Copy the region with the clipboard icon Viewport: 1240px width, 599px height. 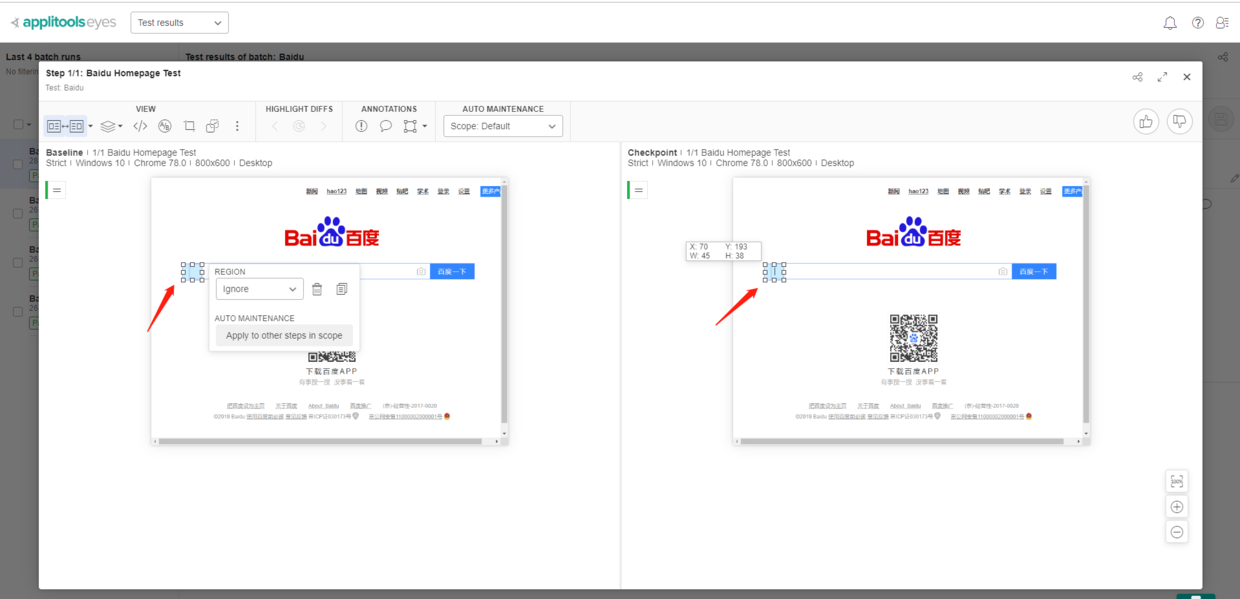click(x=342, y=289)
